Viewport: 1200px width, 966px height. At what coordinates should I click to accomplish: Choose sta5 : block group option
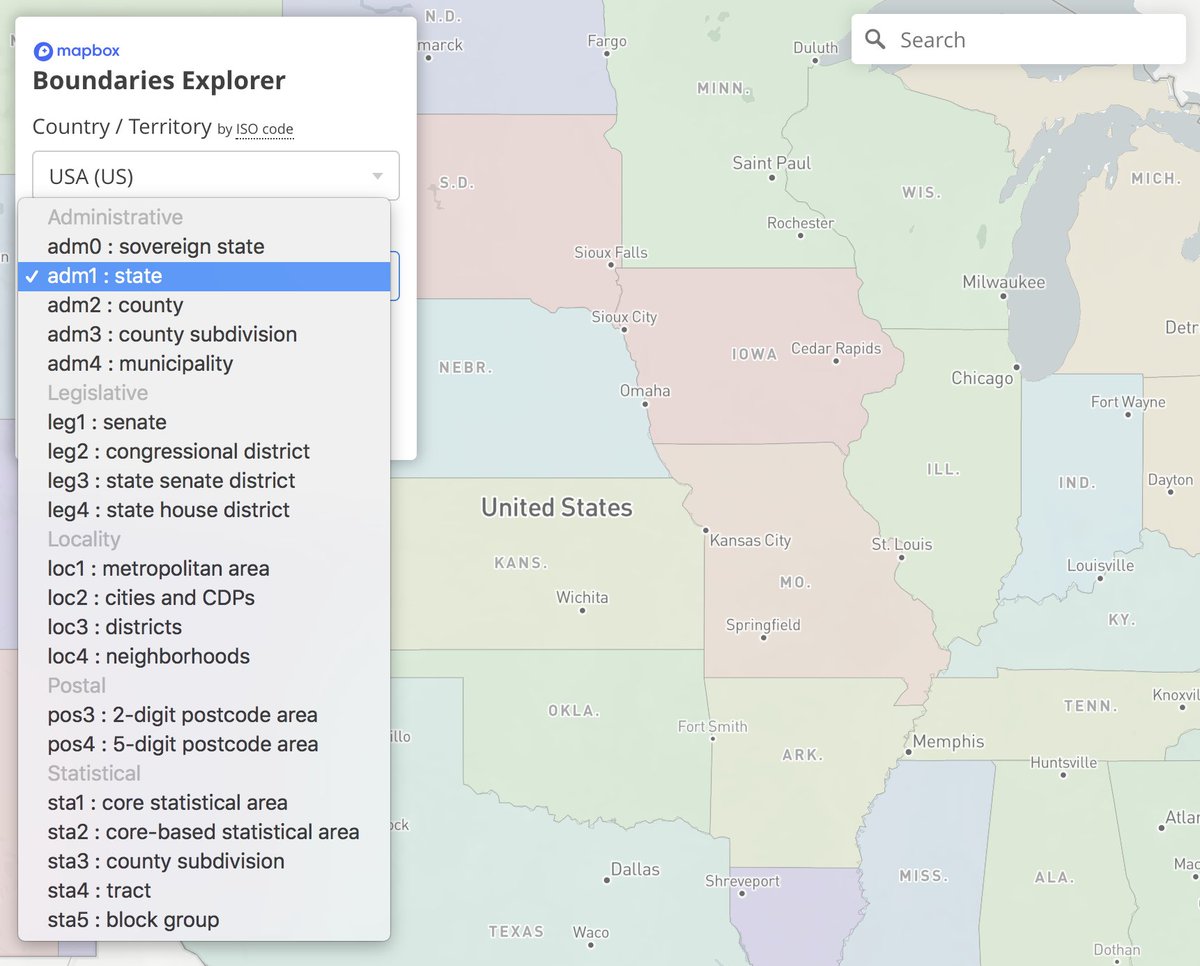[x=204, y=919]
